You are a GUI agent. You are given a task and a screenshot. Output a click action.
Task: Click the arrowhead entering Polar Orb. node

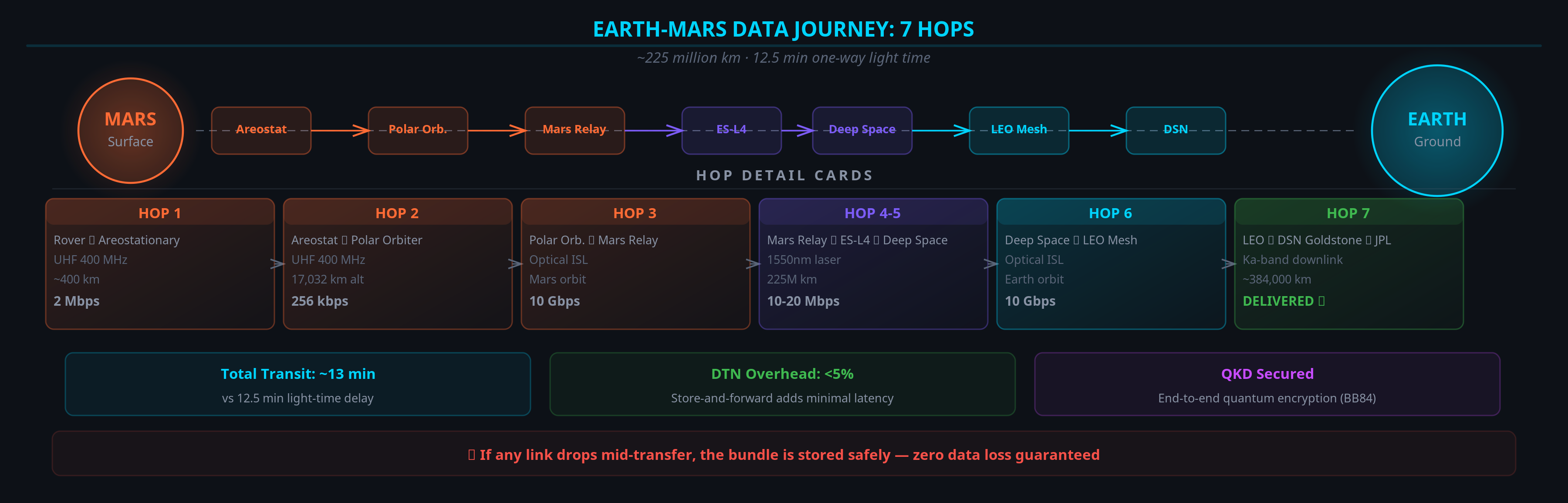362,130
